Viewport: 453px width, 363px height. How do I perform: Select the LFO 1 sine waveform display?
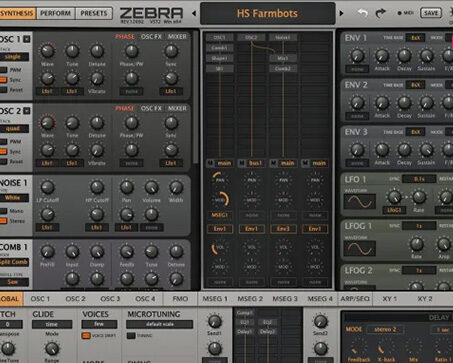tap(360, 202)
